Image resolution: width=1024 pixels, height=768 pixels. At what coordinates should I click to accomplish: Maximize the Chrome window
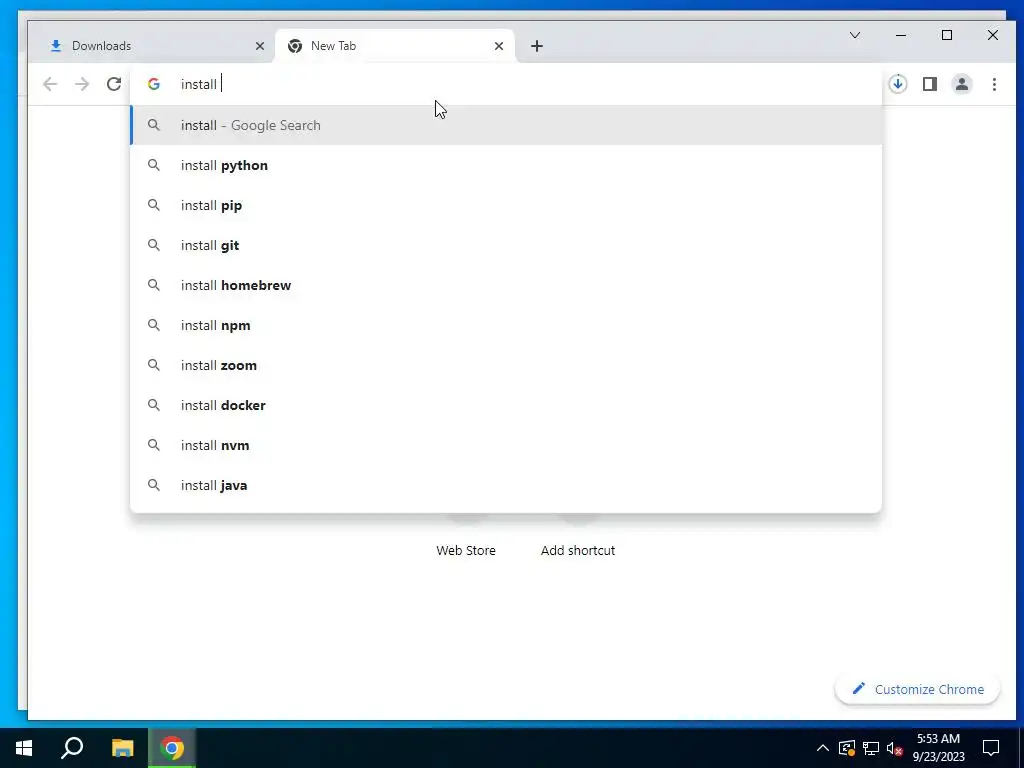pyautogui.click(x=947, y=35)
